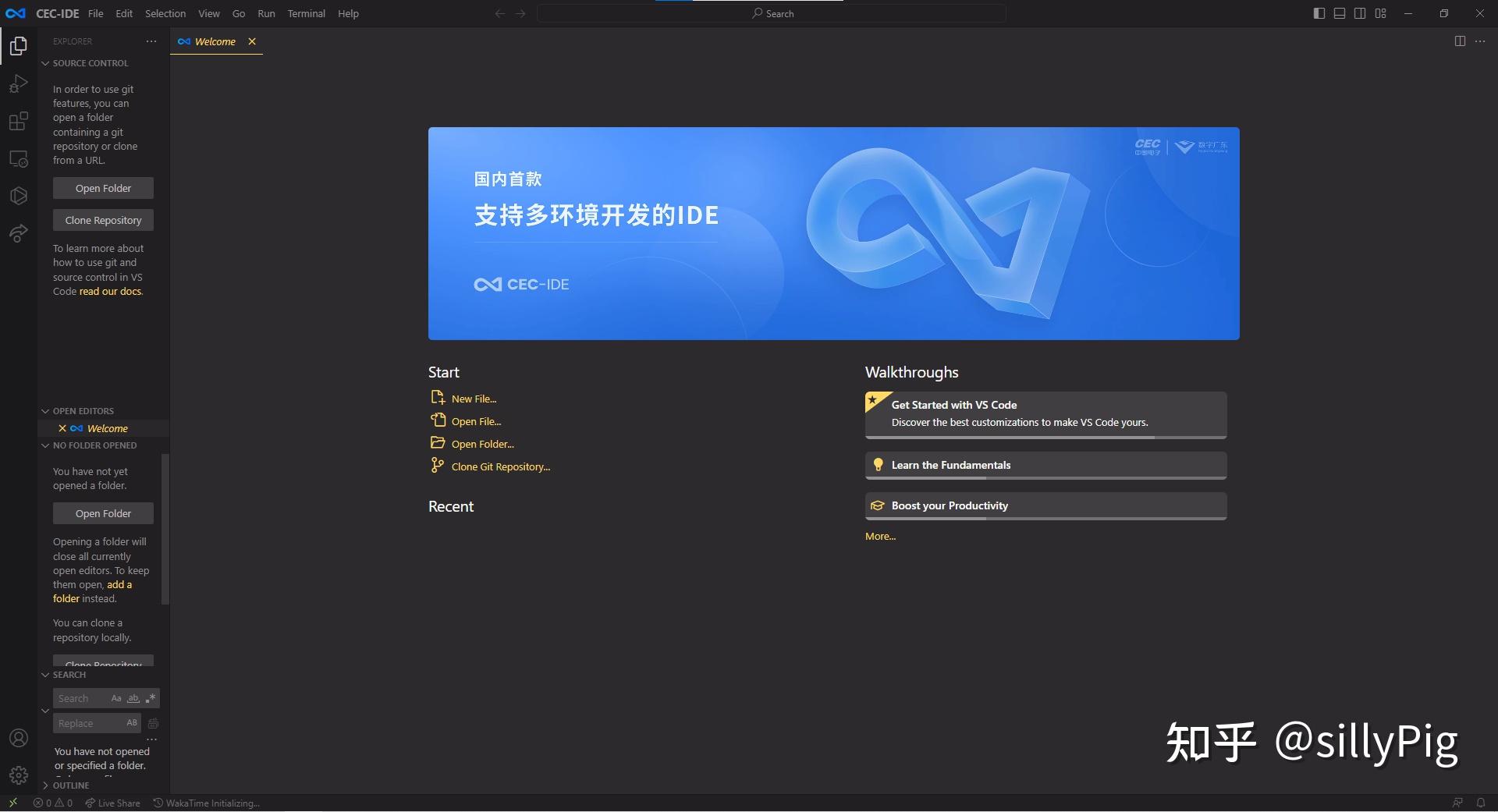Enable Use Regular Expression in search
This screenshot has width=1498, height=812.
151,698
